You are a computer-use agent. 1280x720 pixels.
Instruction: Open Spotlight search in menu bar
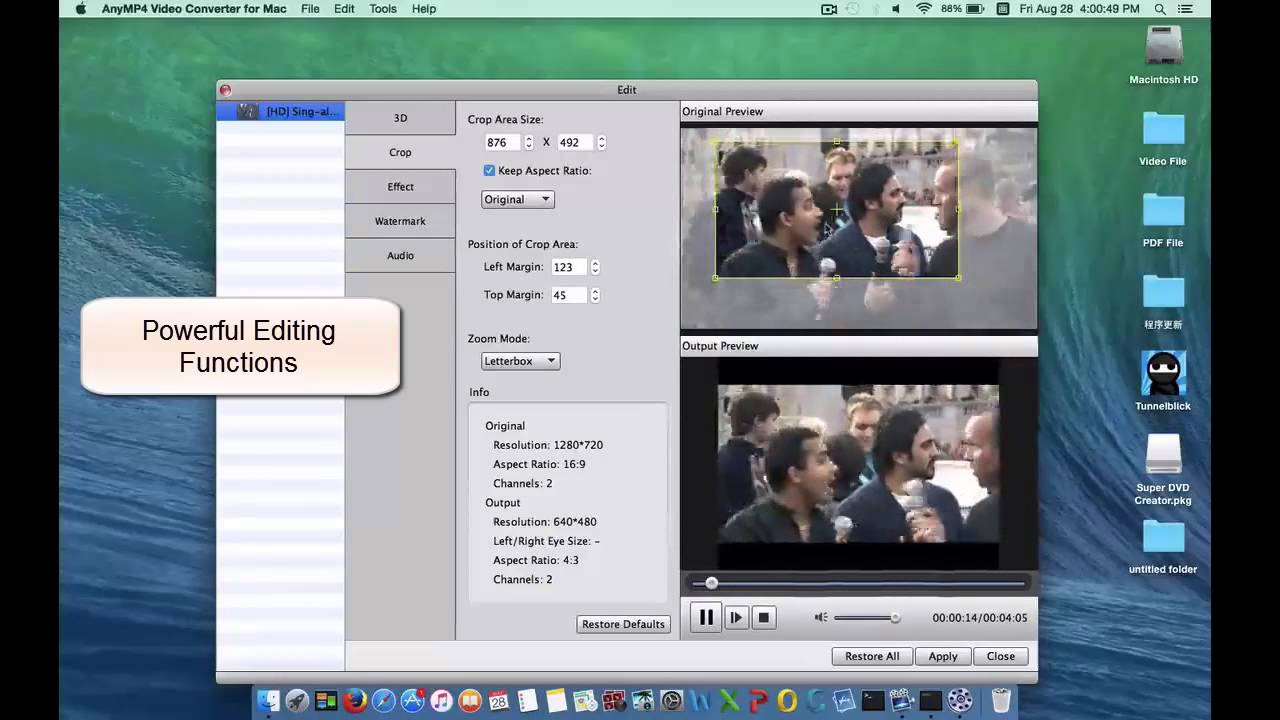[1160, 9]
